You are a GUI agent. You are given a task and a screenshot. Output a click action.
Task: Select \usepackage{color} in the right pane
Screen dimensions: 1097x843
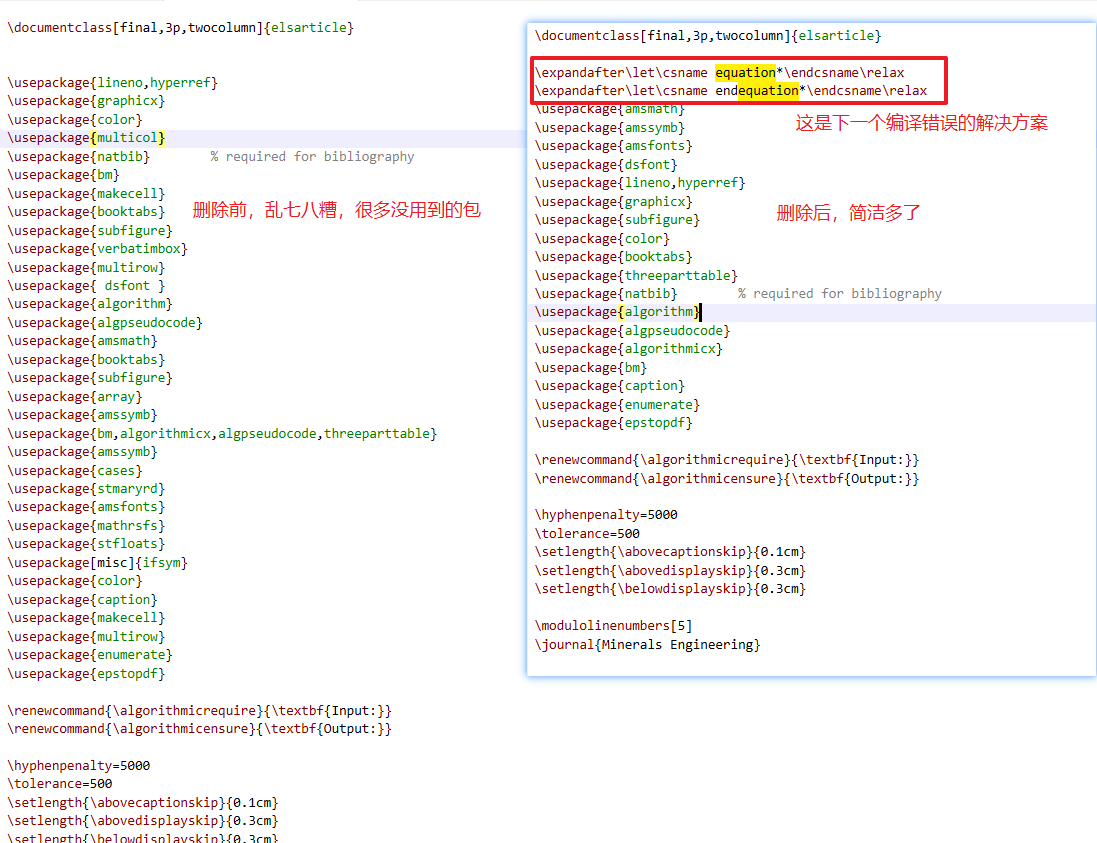point(602,239)
